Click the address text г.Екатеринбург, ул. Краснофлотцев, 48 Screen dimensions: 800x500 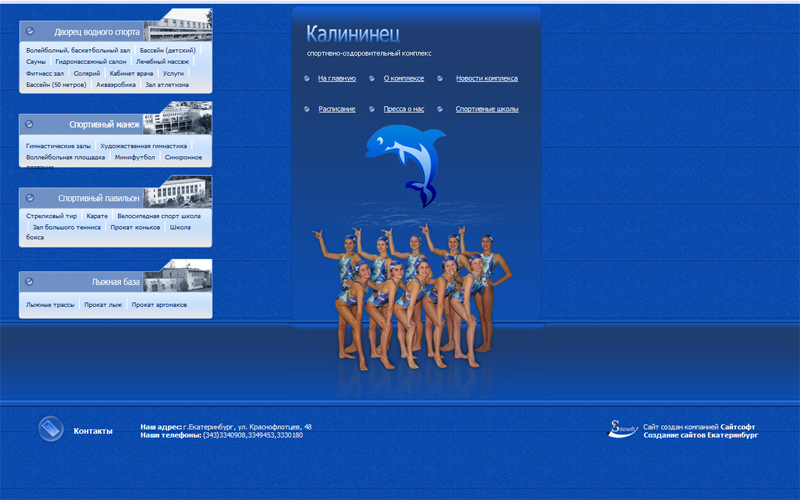(247, 427)
